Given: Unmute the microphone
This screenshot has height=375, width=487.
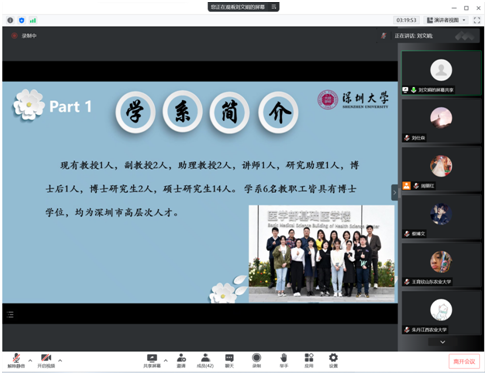Looking at the screenshot, I should click(x=16, y=360).
